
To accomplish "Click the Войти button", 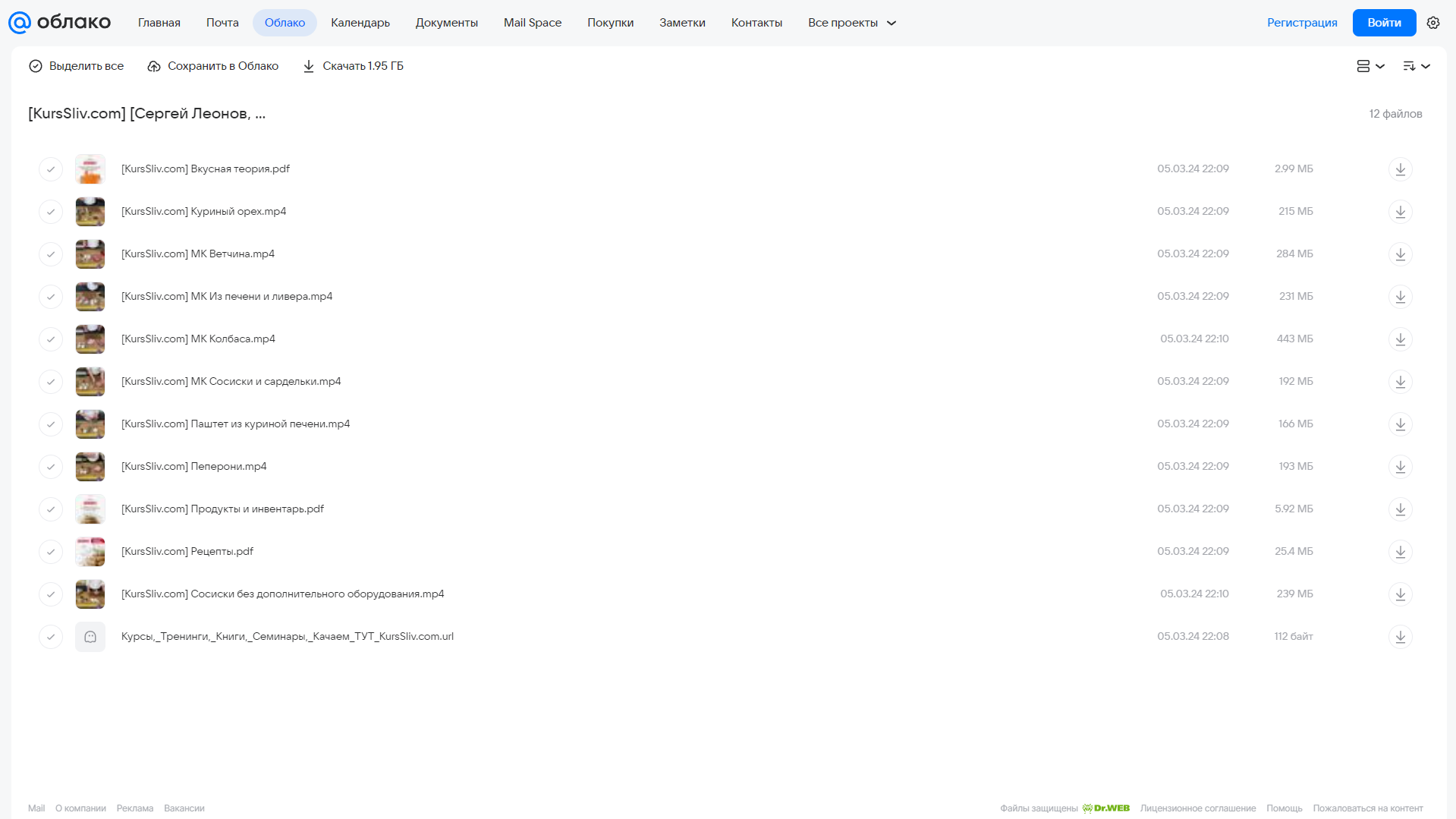I will [x=1384, y=23].
